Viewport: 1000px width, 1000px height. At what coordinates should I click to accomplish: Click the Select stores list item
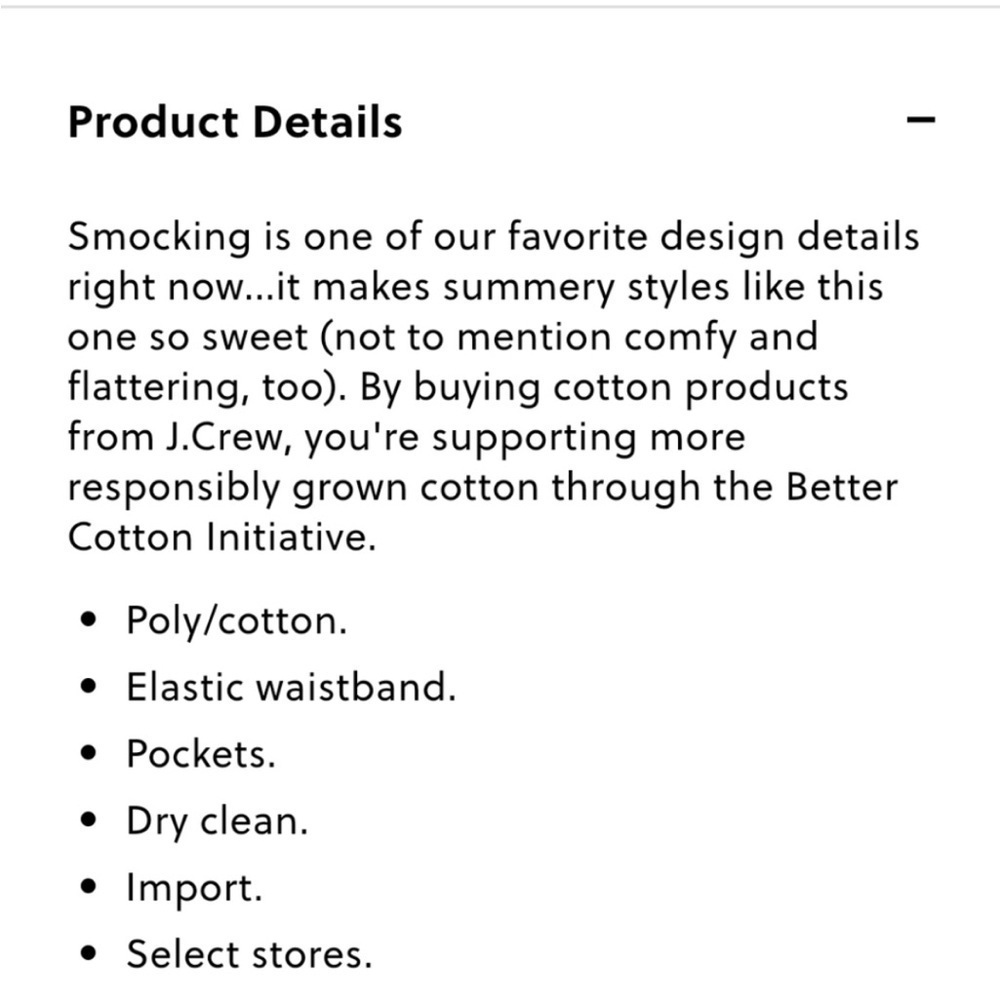tap(249, 955)
